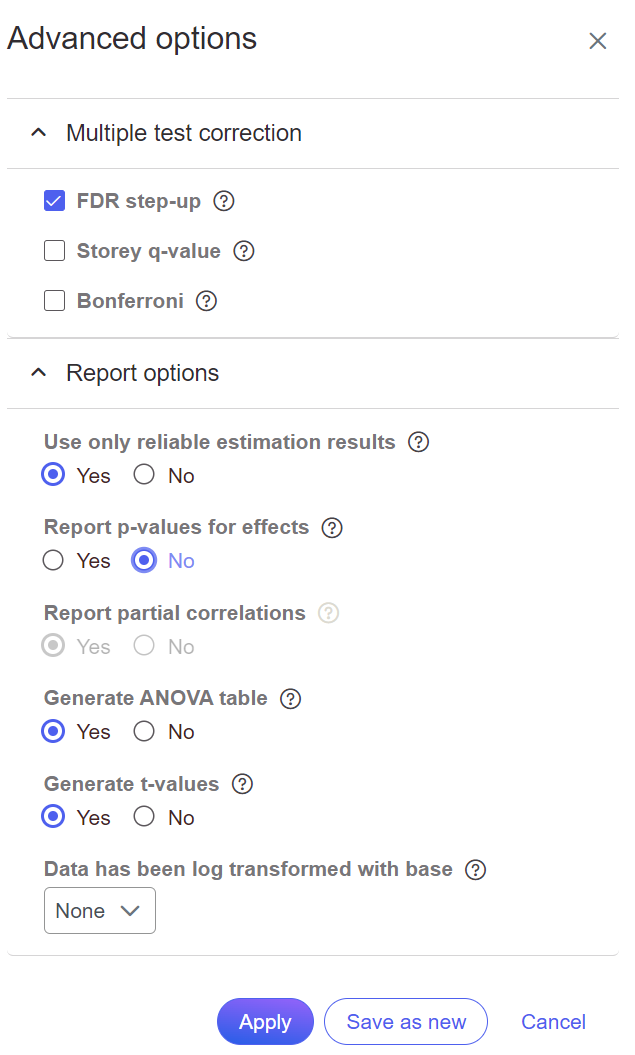This screenshot has width=635, height=1055.
Task: Click help icon for log transformed base
Action: tap(476, 869)
